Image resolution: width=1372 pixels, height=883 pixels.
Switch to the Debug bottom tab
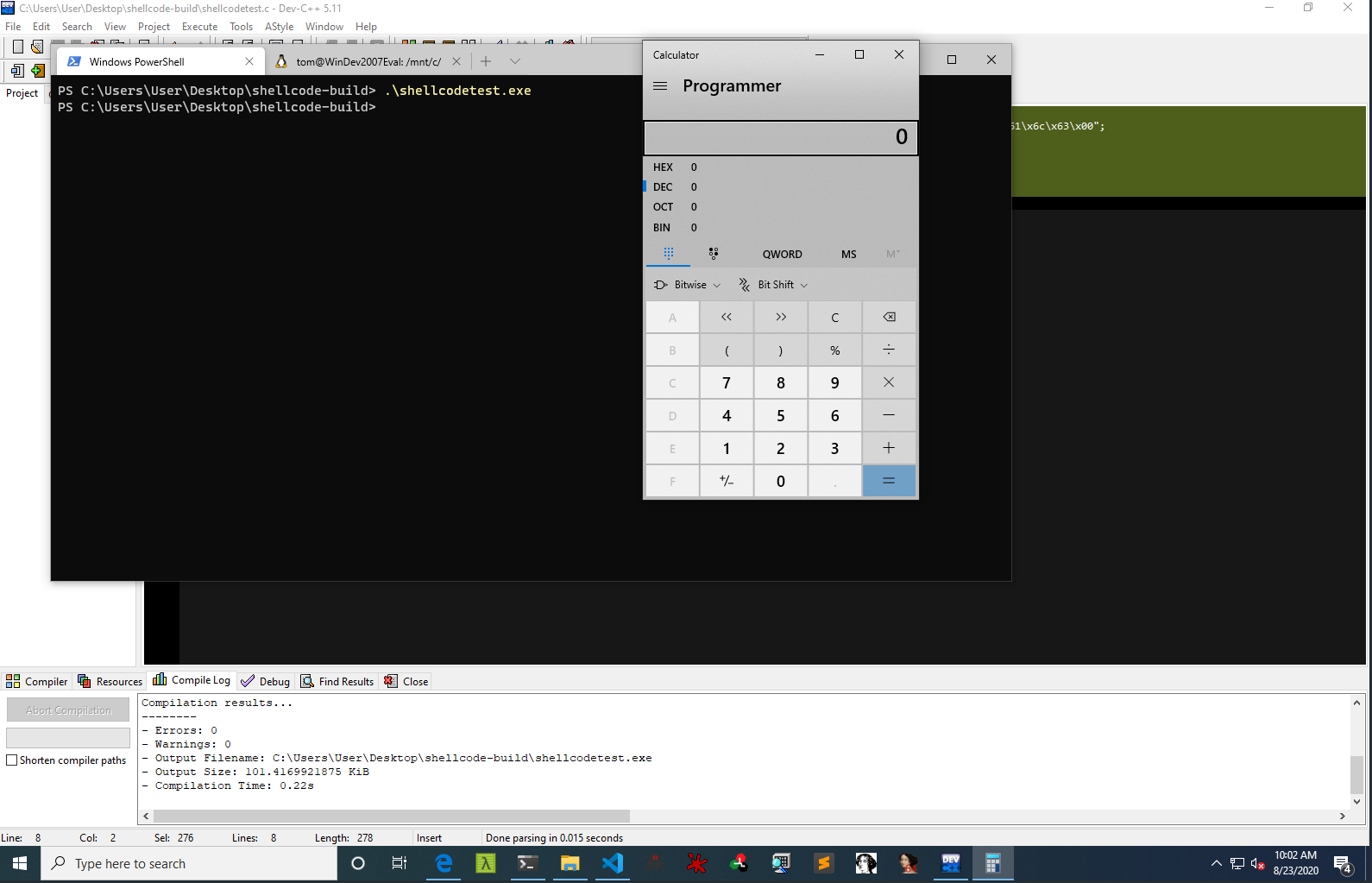coord(266,681)
